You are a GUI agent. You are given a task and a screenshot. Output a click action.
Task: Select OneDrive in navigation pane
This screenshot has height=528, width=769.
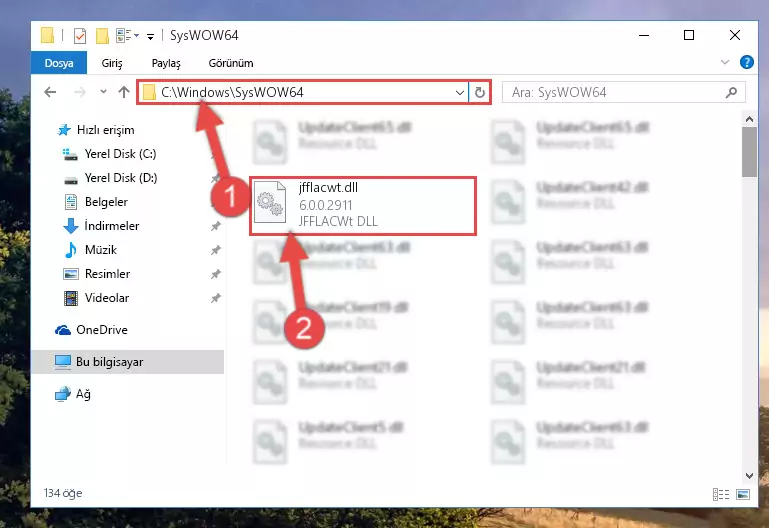click(x=102, y=330)
